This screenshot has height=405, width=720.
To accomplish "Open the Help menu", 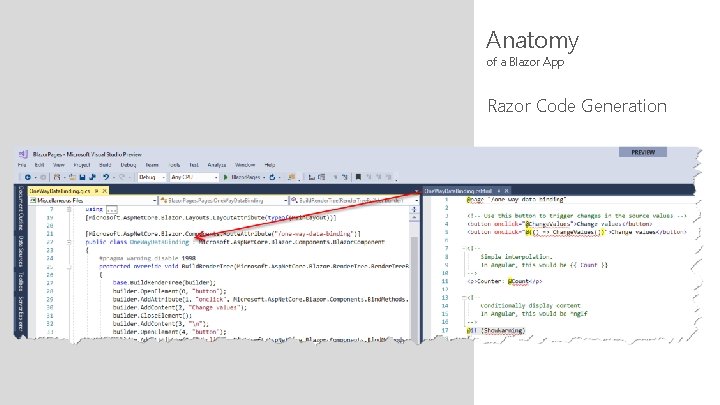I will 270,165.
